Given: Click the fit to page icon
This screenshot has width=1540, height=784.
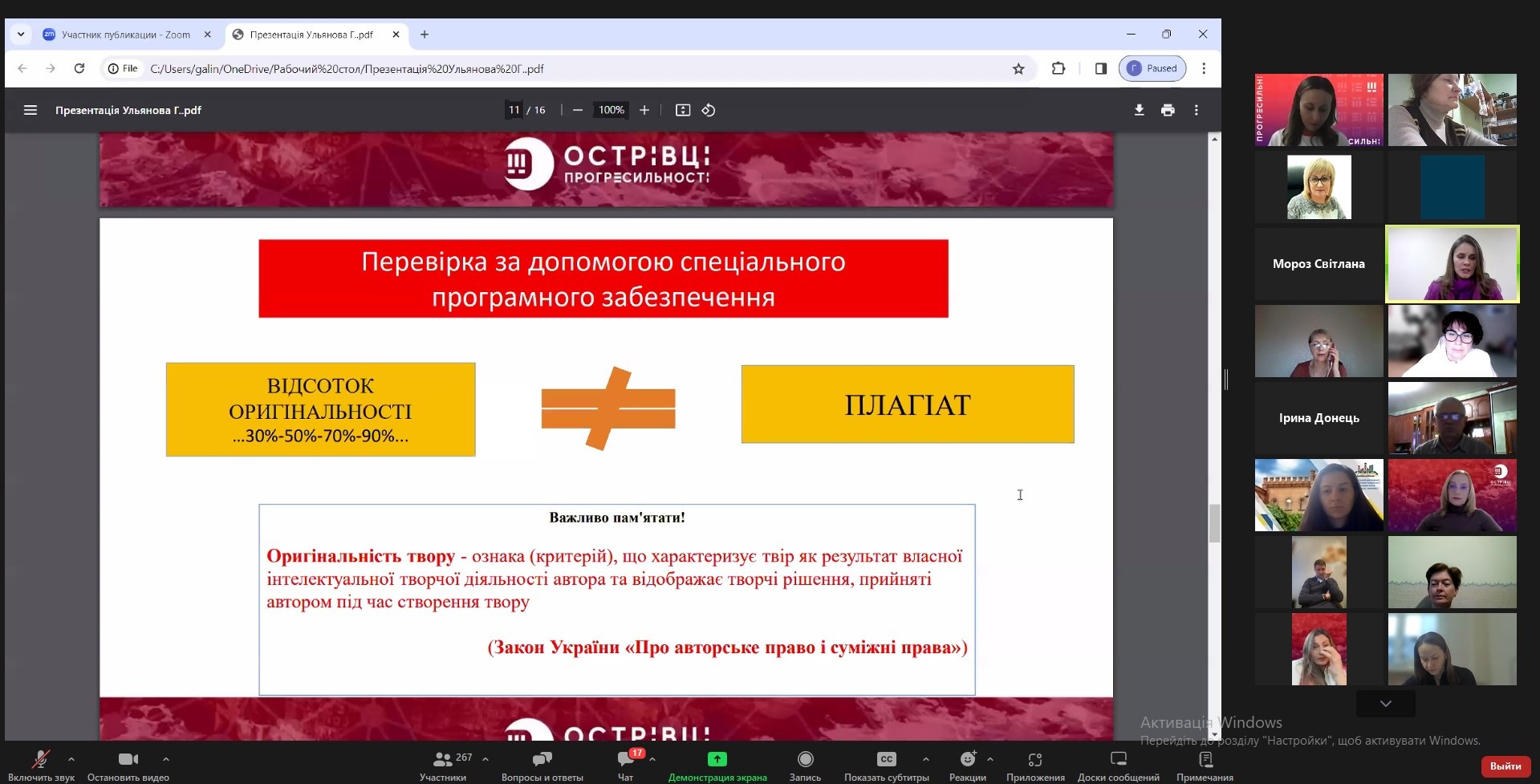Looking at the screenshot, I should pyautogui.click(x=683, y=110).
